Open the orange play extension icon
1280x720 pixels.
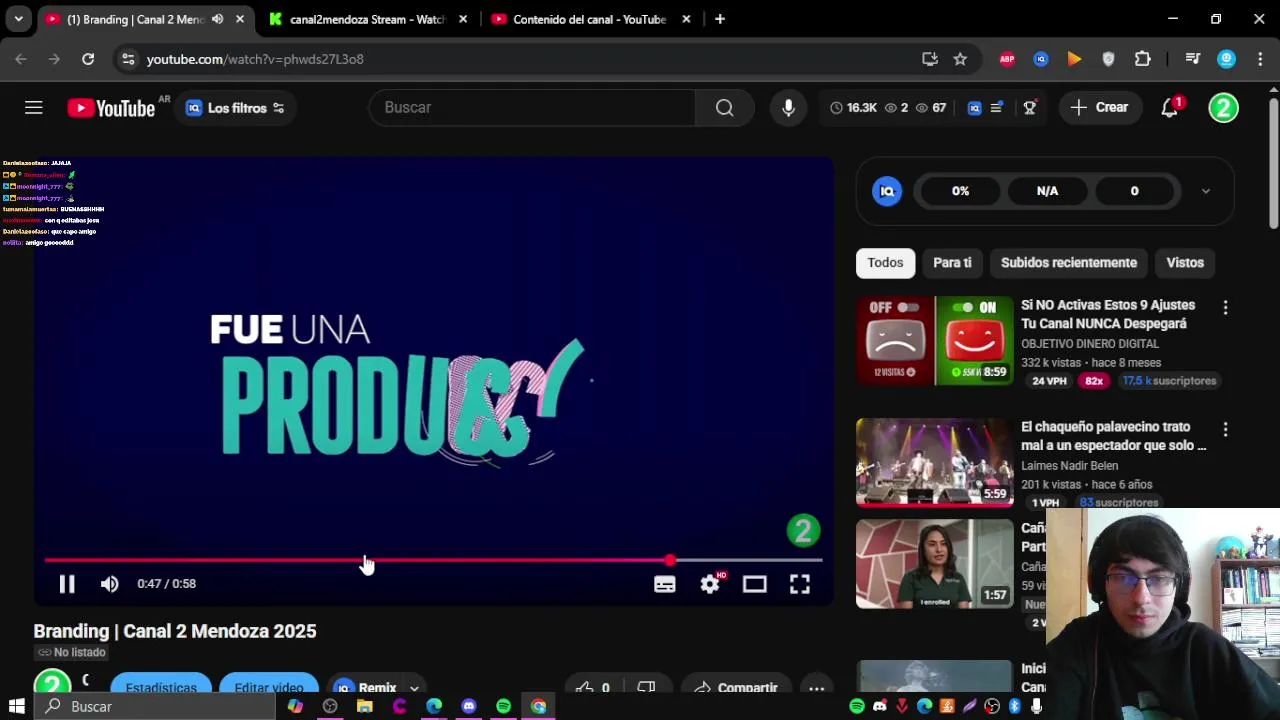[1074, 59]
